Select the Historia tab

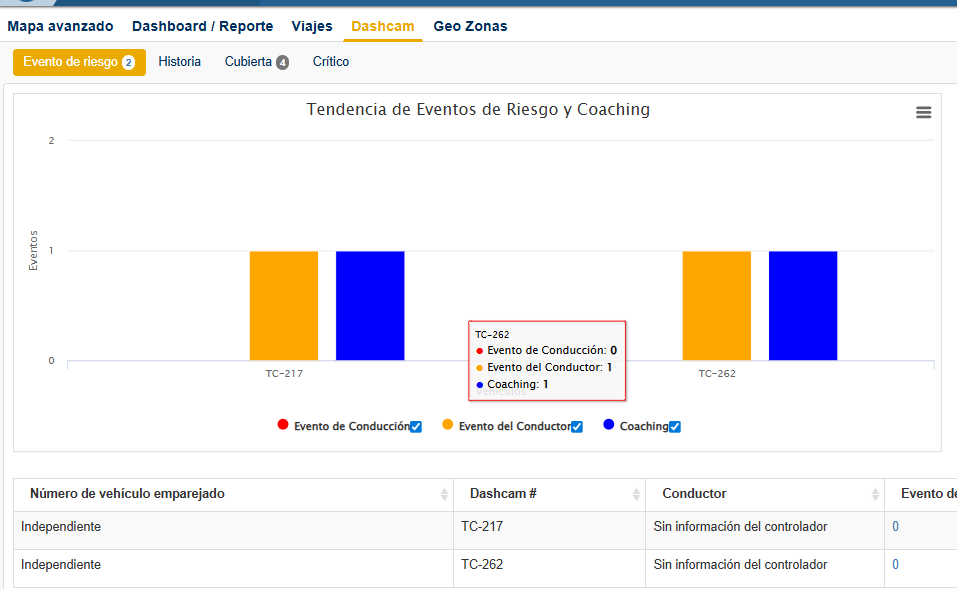(x=179, y=62)
